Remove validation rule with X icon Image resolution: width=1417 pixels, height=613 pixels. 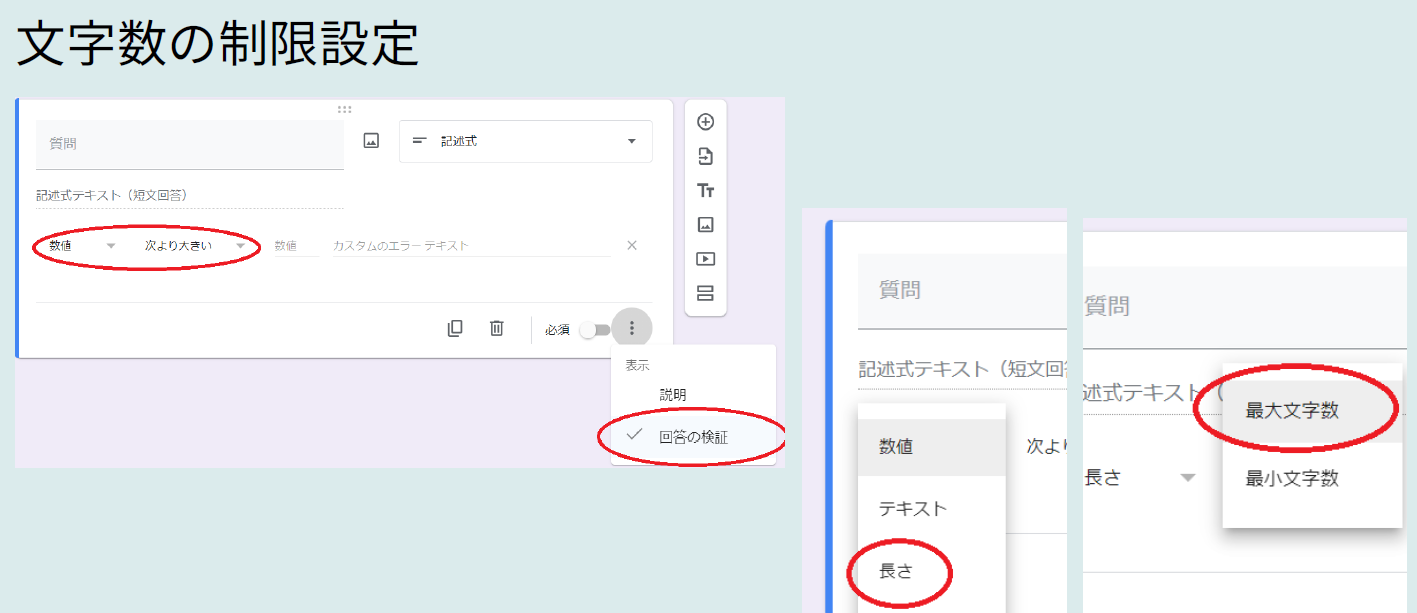[x=632, y=245]
